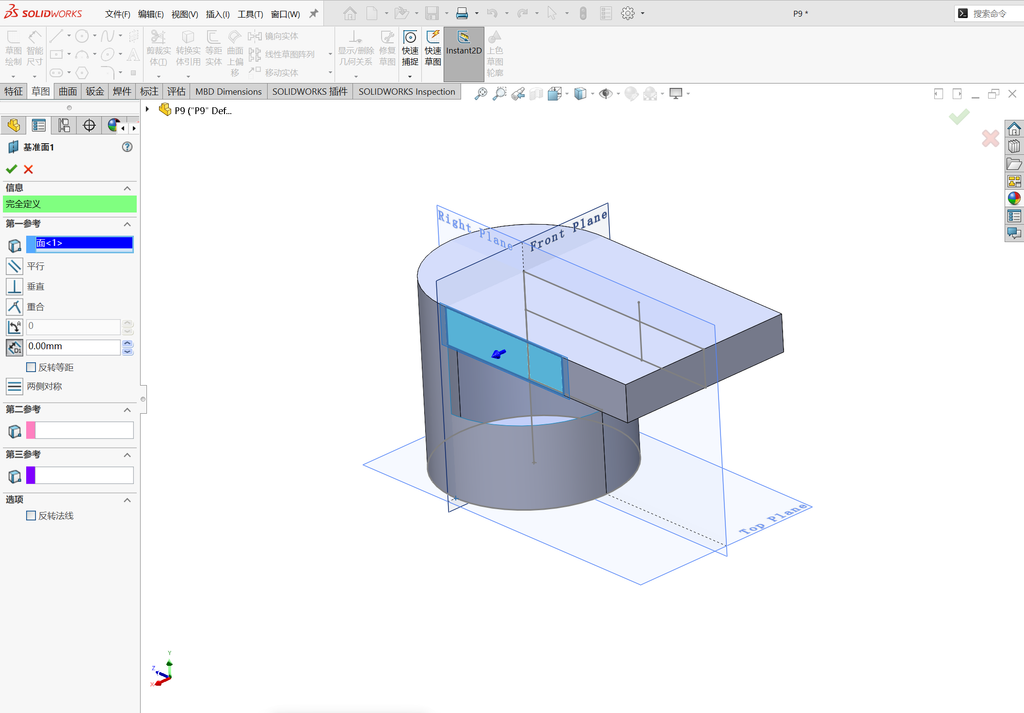Screen dimensions: 1024x713
Task: Toggle the offset distance icon
Action: (14, 347)
